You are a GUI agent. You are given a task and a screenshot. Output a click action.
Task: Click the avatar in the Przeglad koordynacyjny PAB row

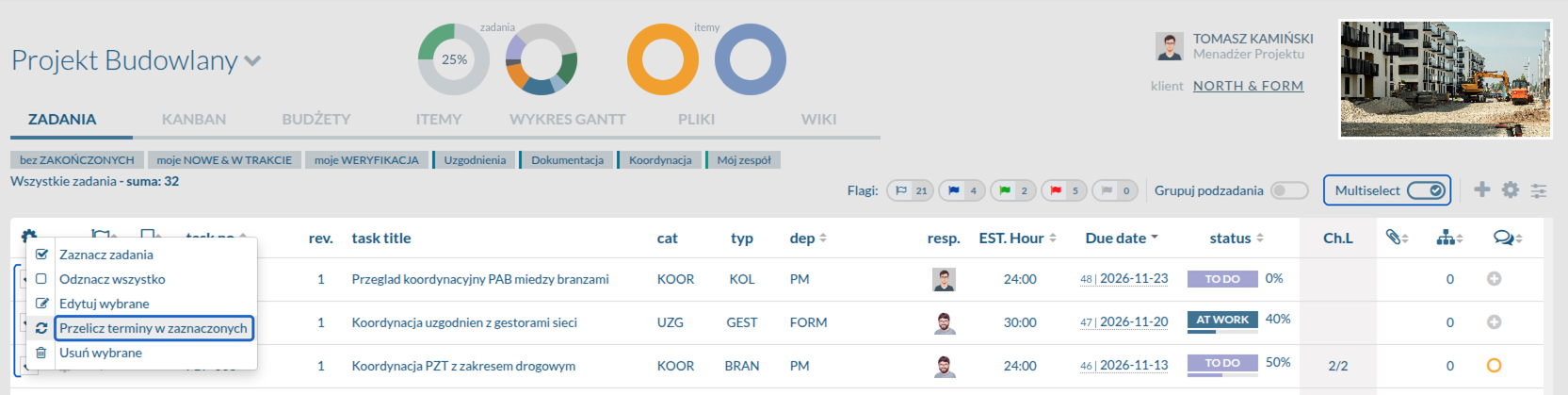click(x=944, y=279)
